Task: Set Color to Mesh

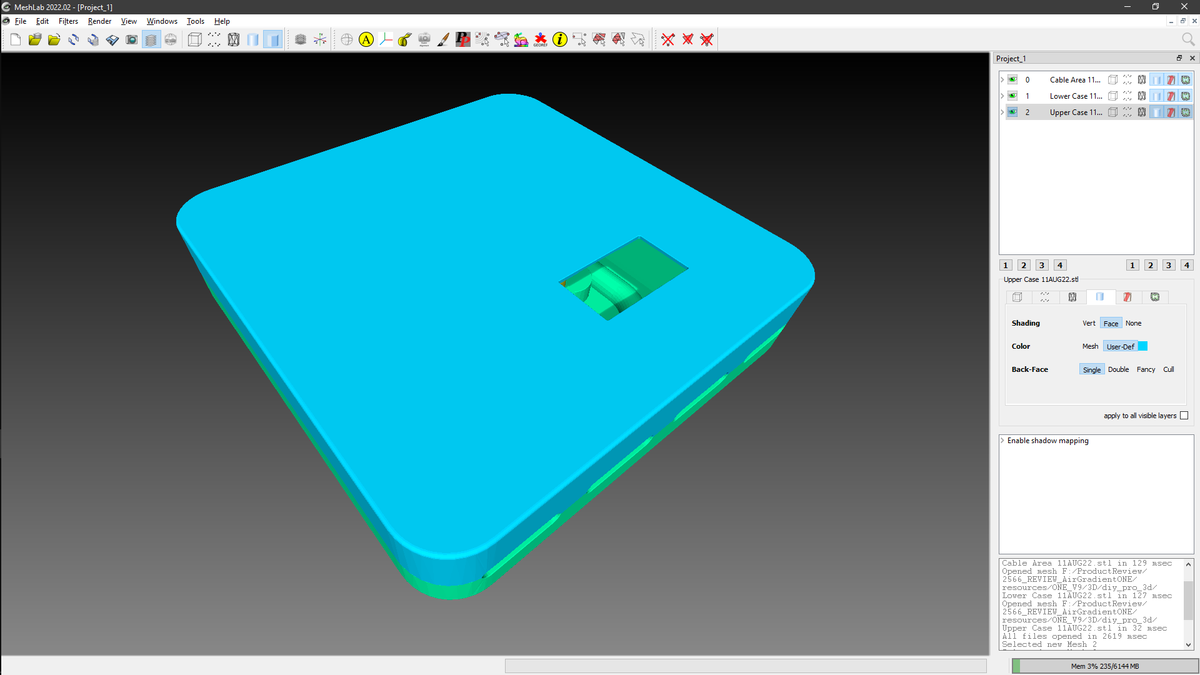Action: (1090, 346)
